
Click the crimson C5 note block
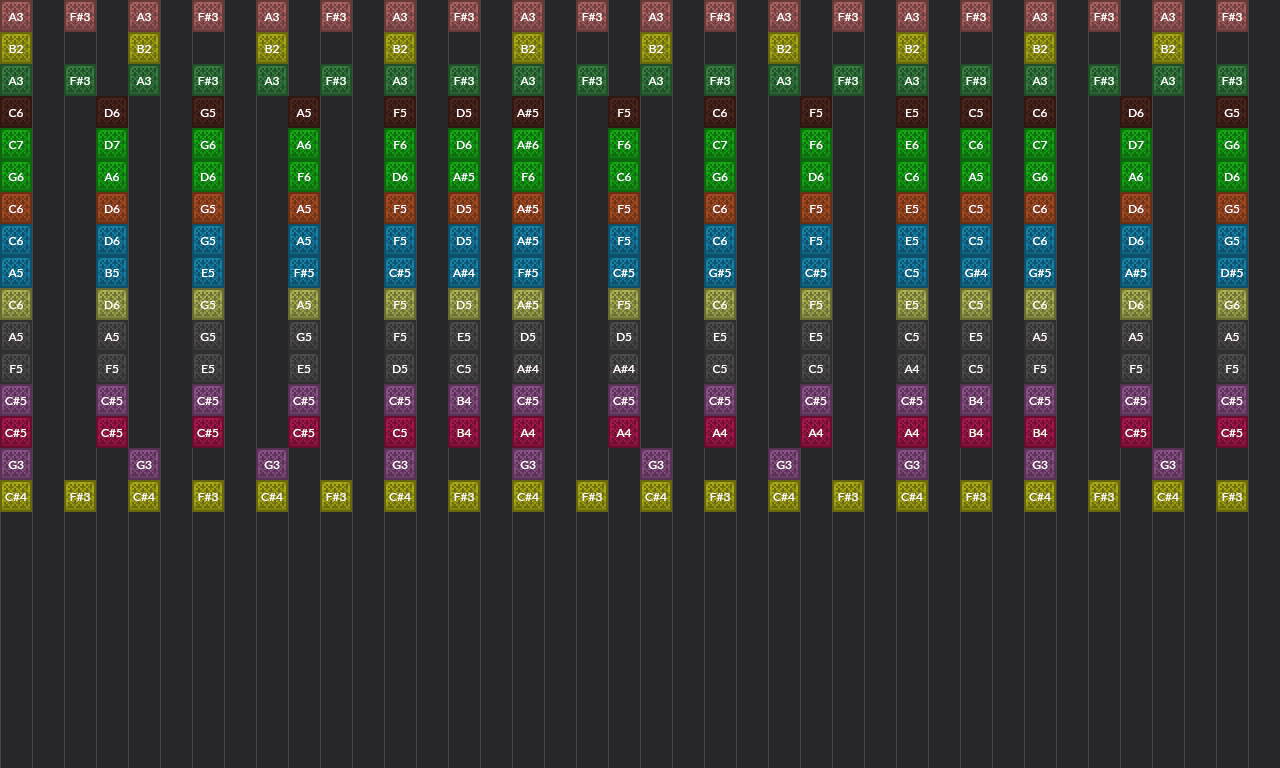[x=400, y=433]
